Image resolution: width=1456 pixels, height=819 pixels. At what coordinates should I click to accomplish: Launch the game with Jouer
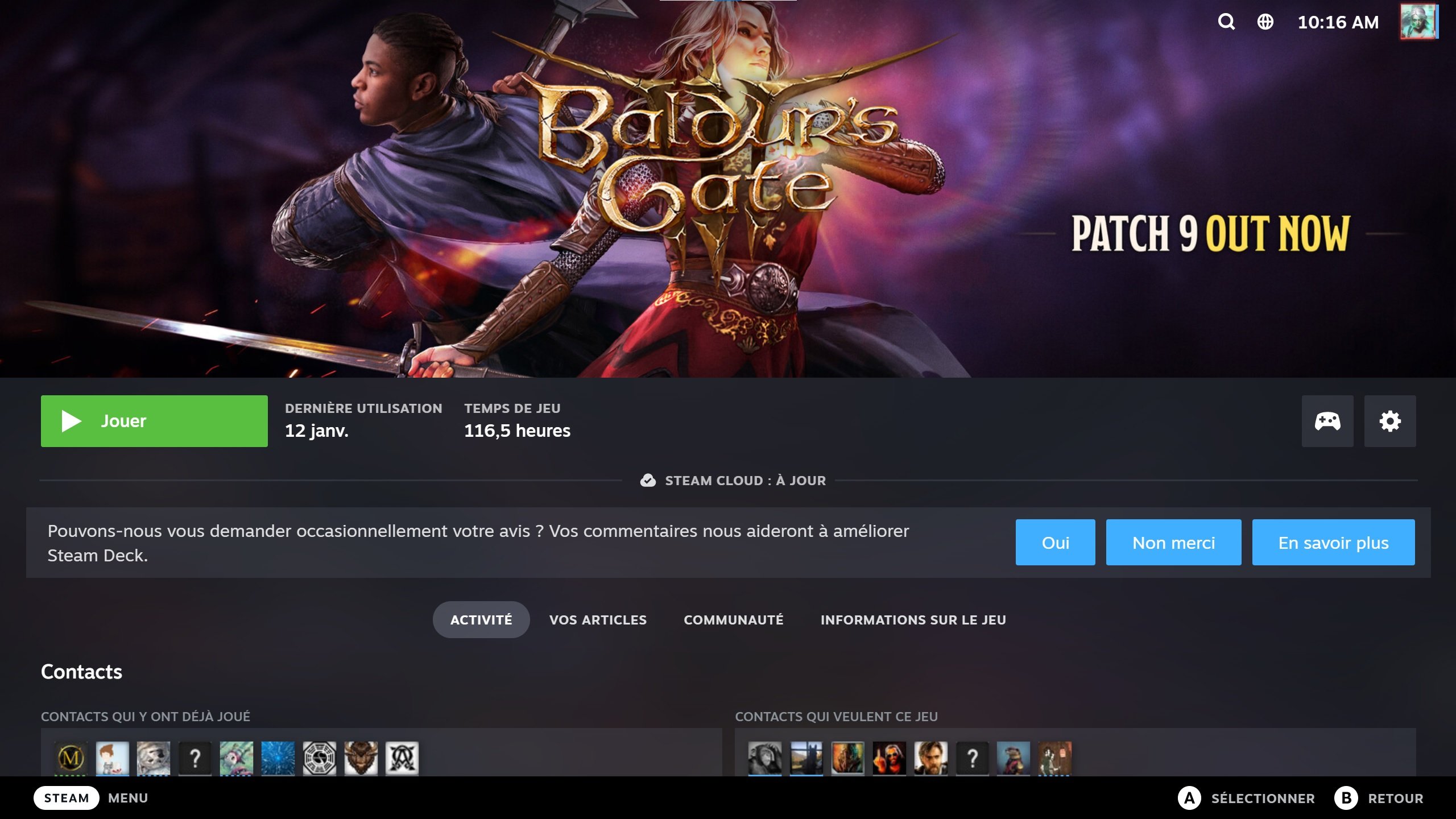(154, 421)
